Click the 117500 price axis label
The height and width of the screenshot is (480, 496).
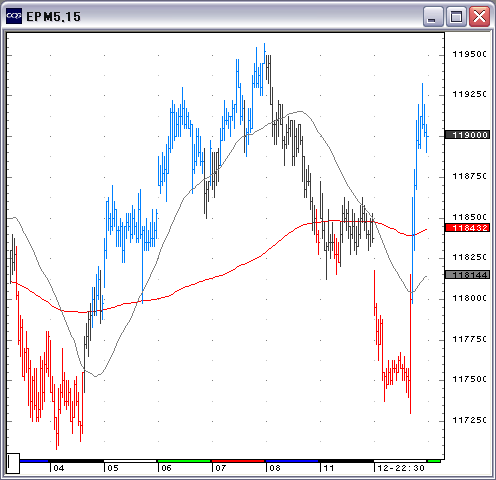pos(469,379)
